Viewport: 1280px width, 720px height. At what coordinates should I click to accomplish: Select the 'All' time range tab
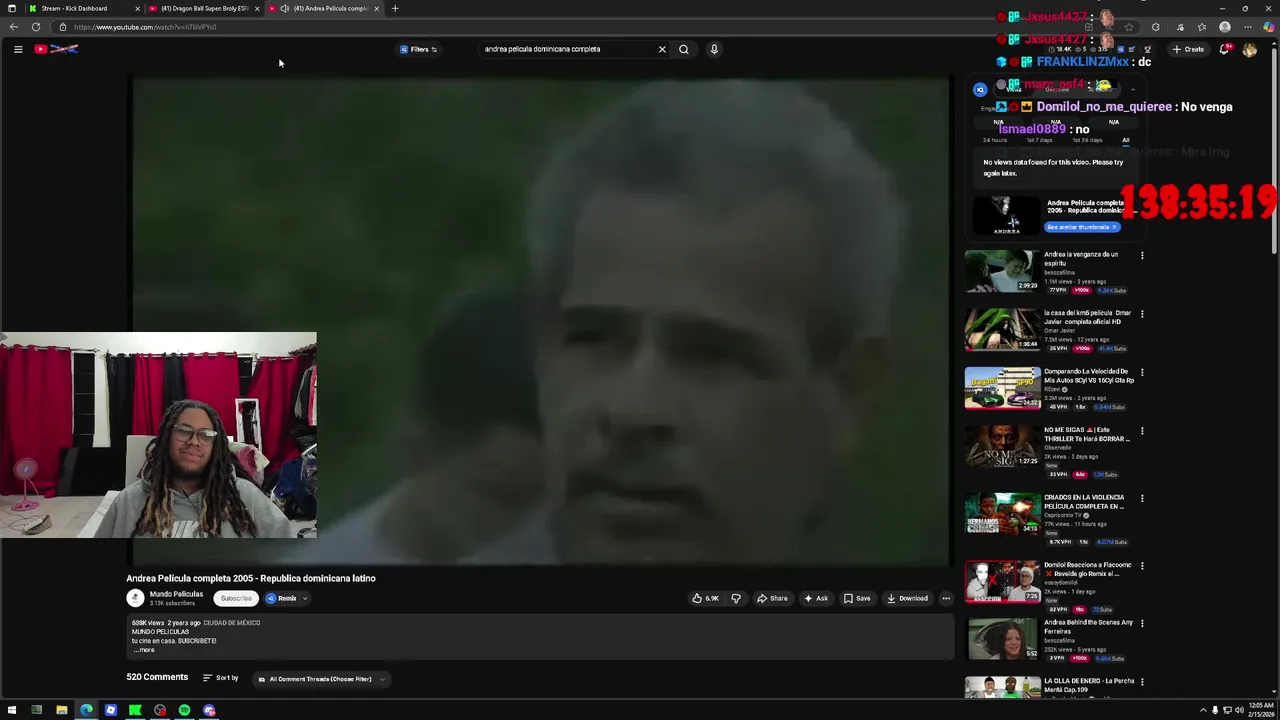coord(1126,140)
